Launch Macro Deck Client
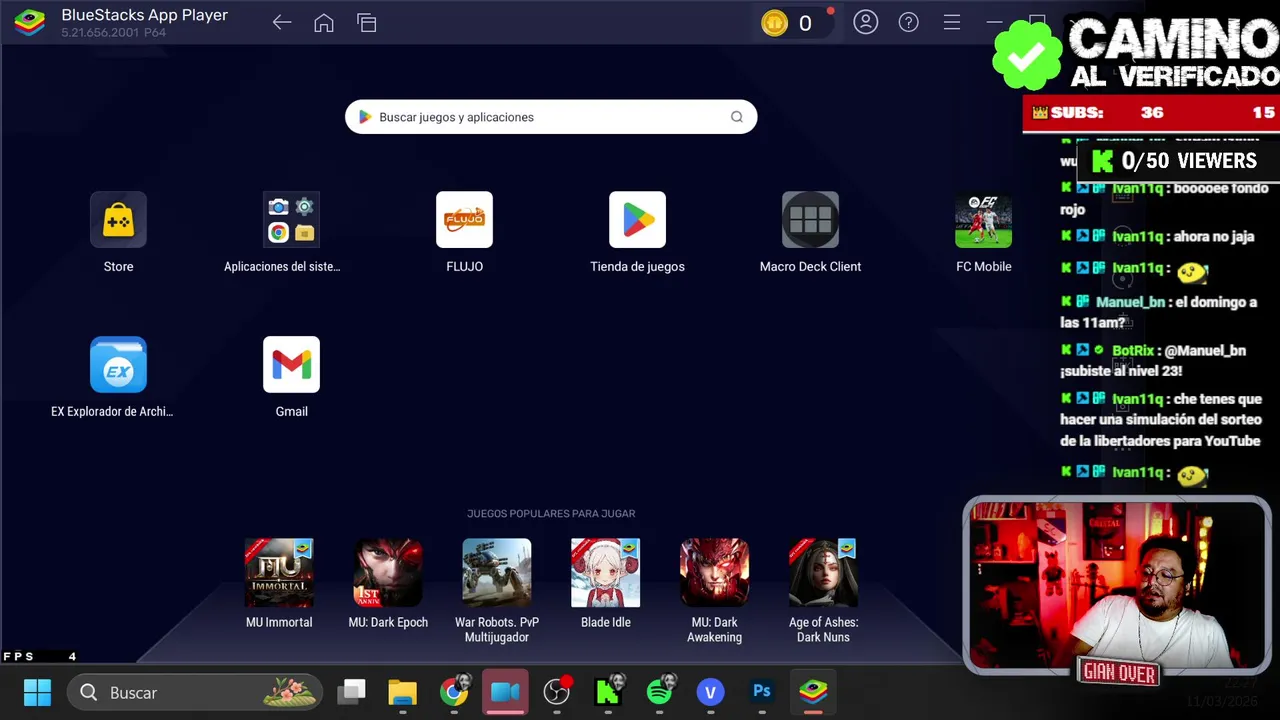 click(810, 220)
